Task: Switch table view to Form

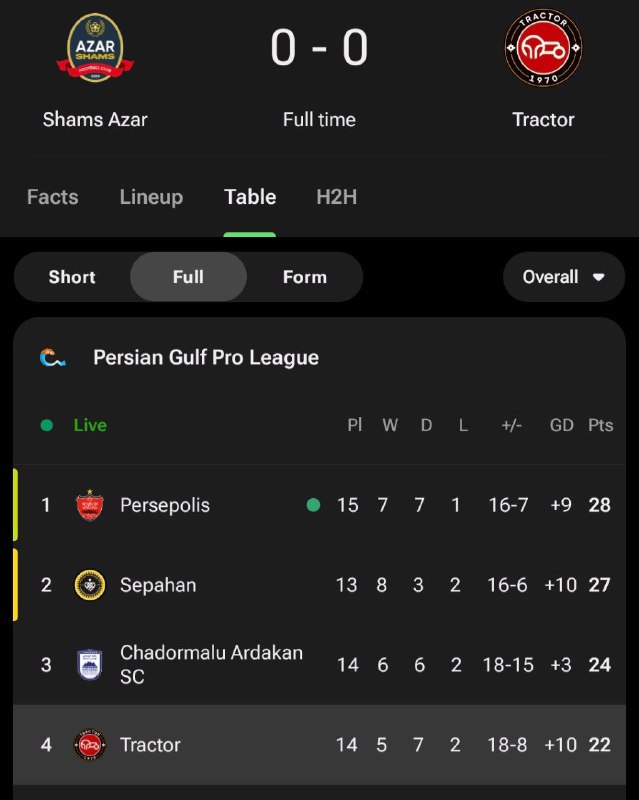Action: (x=304, y=277)
